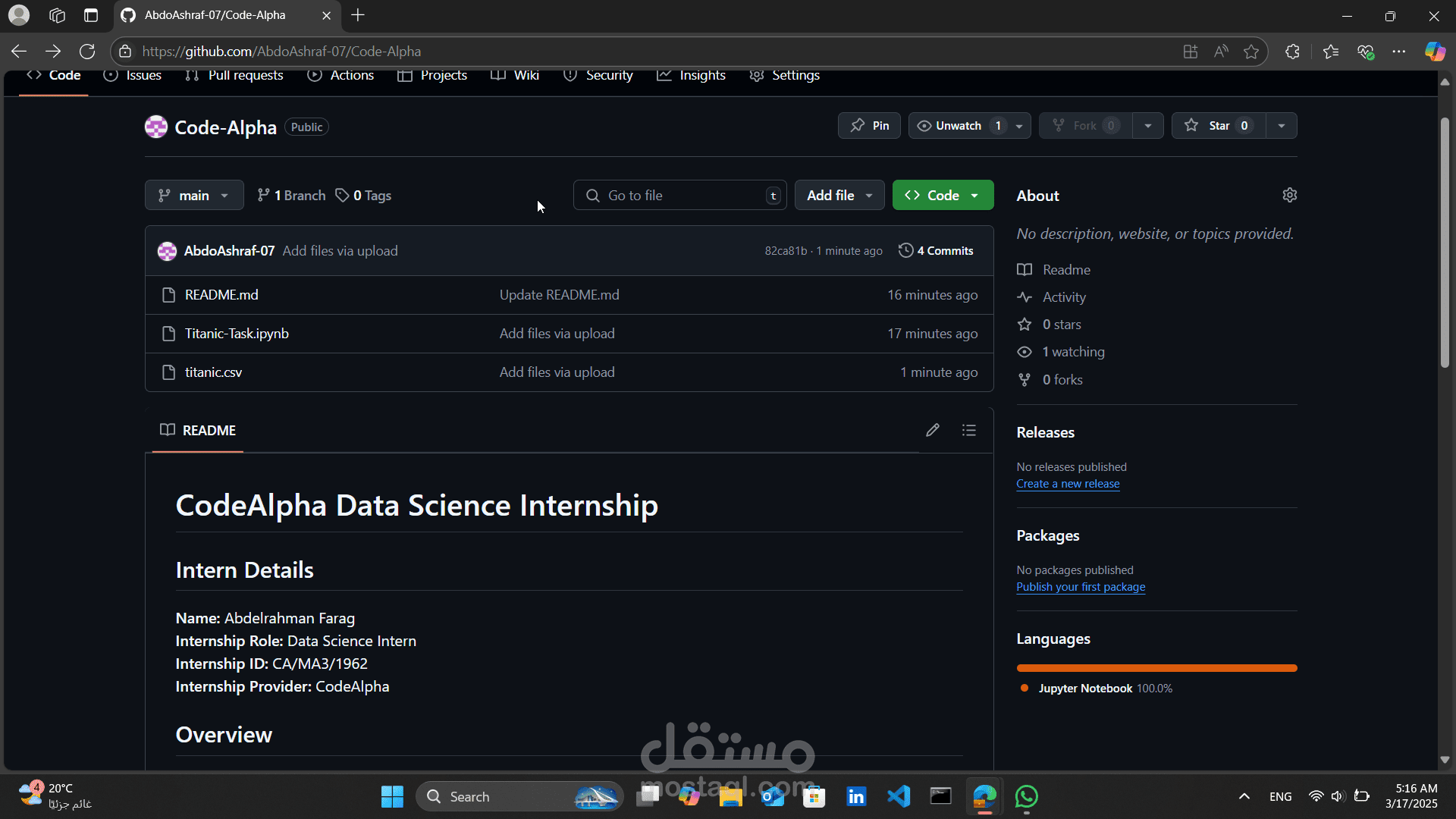Open browser Settings and more ellipsis
This screenshot has width=1456, height=819.
pos(1399,52)
